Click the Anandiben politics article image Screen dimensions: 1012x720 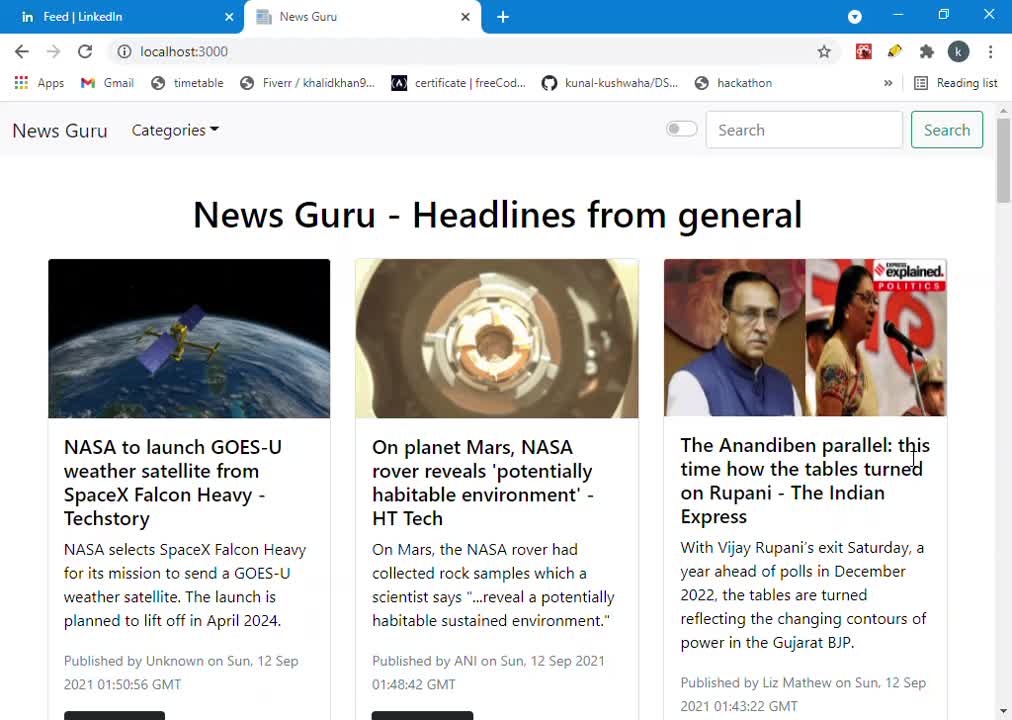[x=805, y=337]
